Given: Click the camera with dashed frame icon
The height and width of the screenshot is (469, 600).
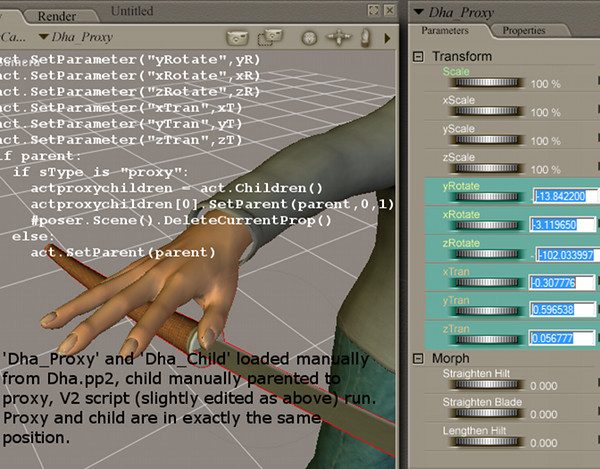Looking at the screenshot, I should tap(270, 37).
